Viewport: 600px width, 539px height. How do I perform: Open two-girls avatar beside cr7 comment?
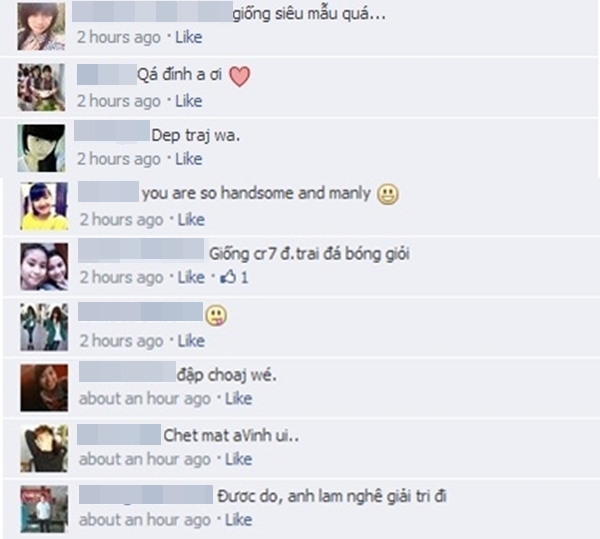pyautogui.click(x=44, y=267)
